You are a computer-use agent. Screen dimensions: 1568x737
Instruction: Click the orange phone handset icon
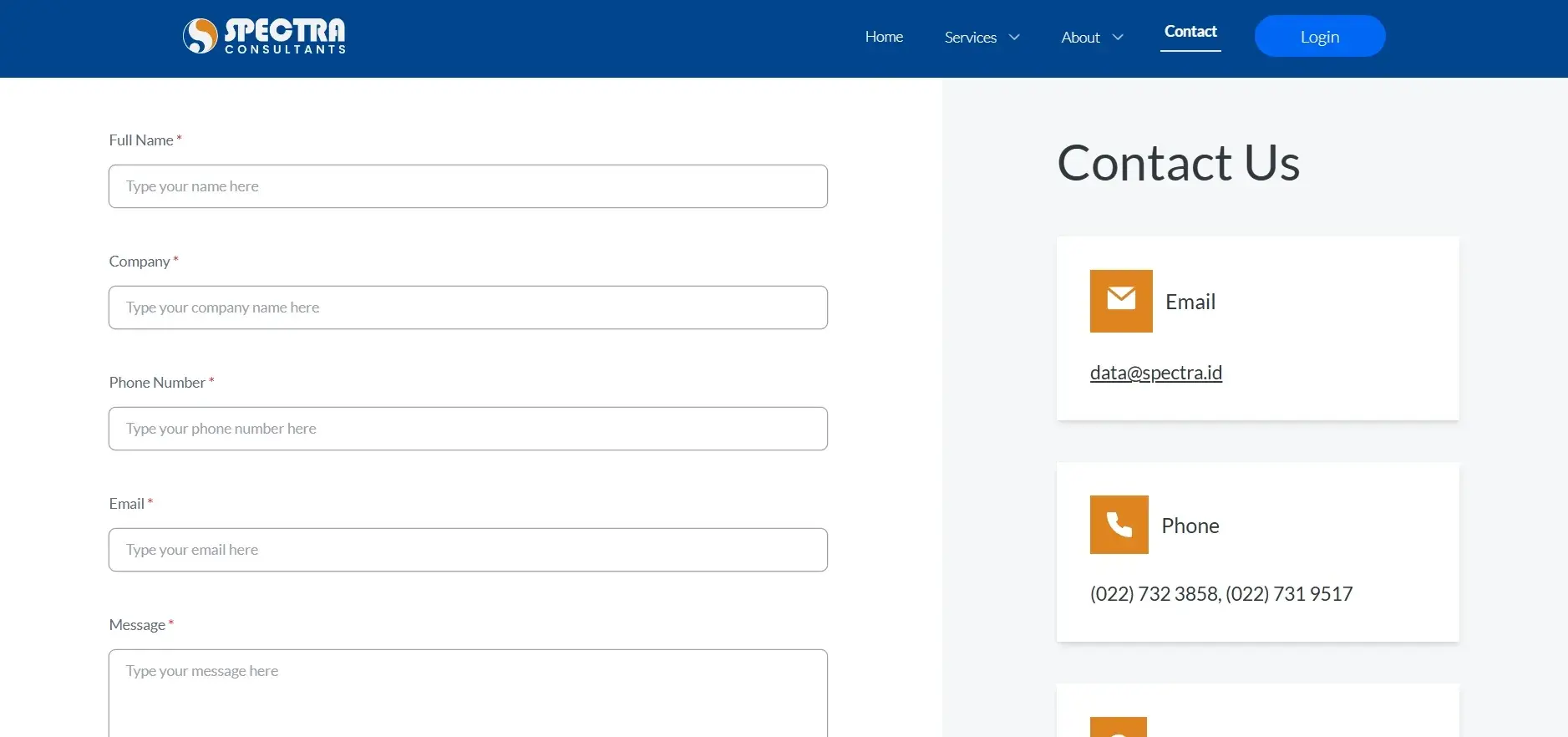pyautogui.click(x=1119, y=525)
